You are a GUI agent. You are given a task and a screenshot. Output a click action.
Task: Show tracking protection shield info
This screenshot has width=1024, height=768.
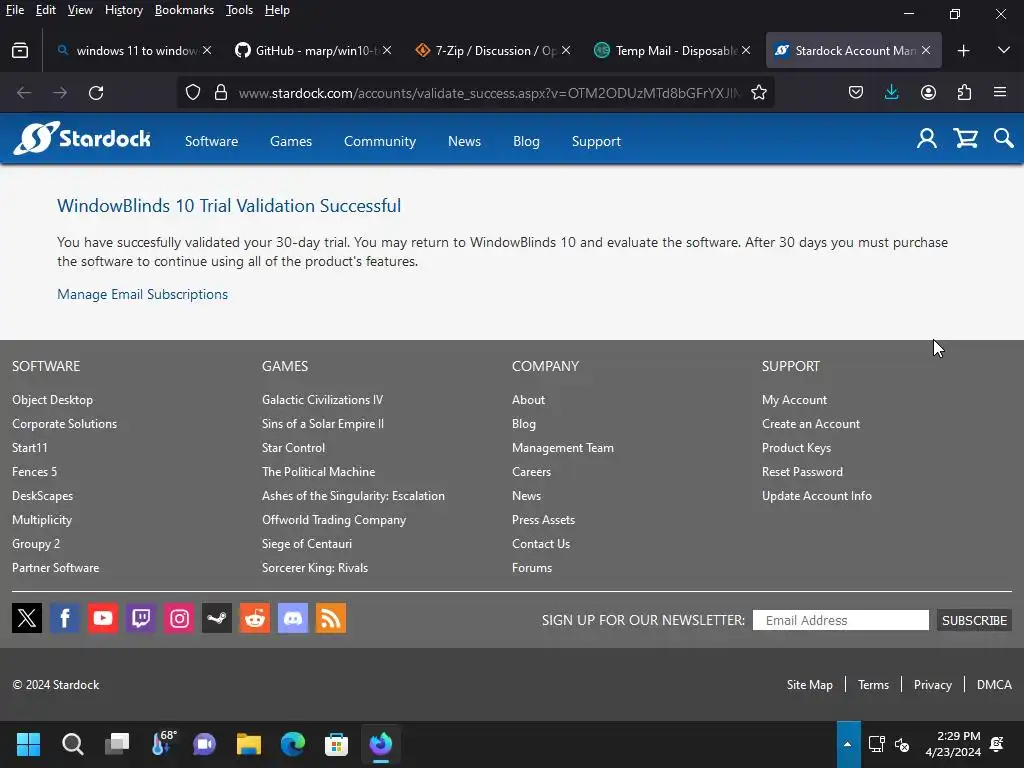coord(193,93)
